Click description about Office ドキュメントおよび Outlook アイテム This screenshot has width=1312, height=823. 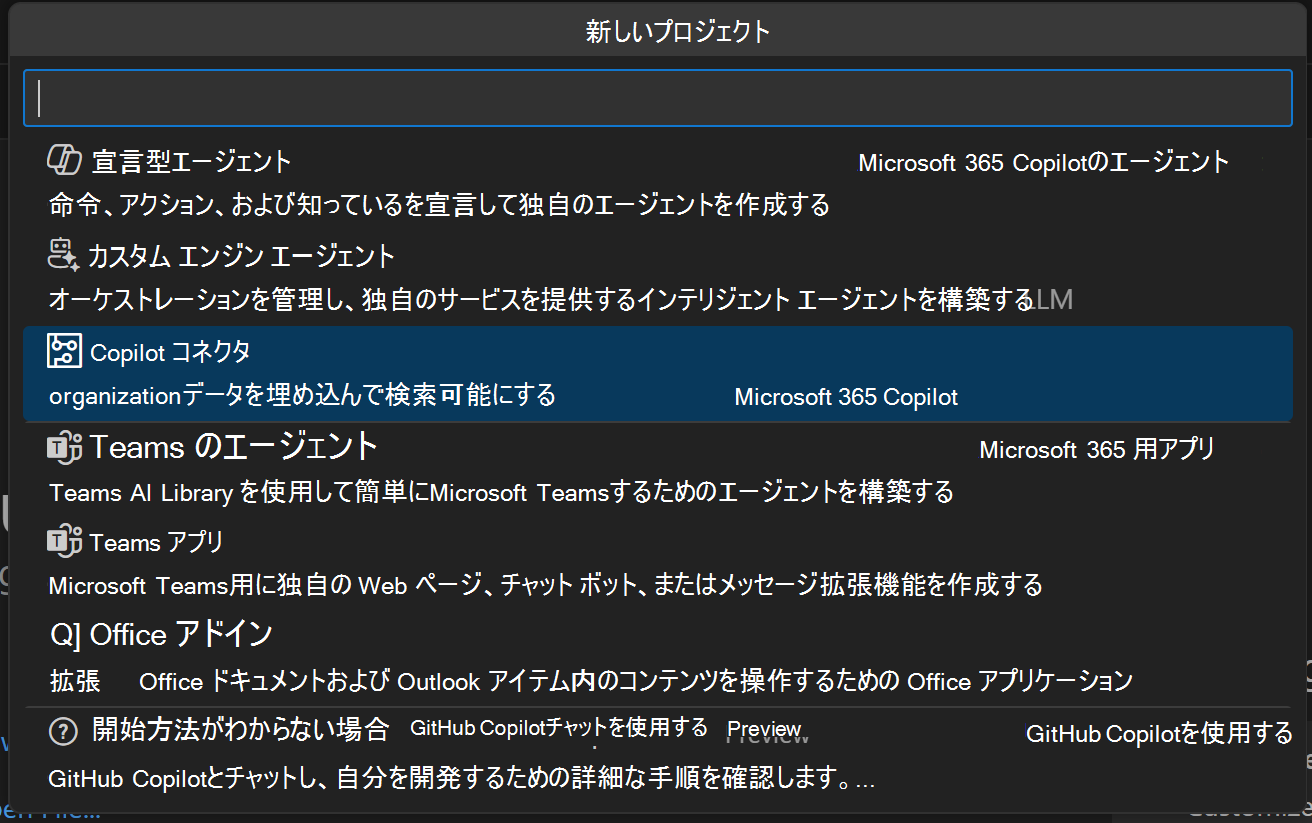(636, 682)
